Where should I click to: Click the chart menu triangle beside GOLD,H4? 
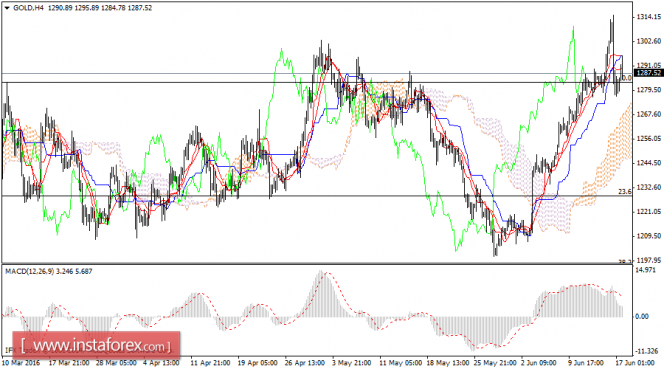click(7, 8)
